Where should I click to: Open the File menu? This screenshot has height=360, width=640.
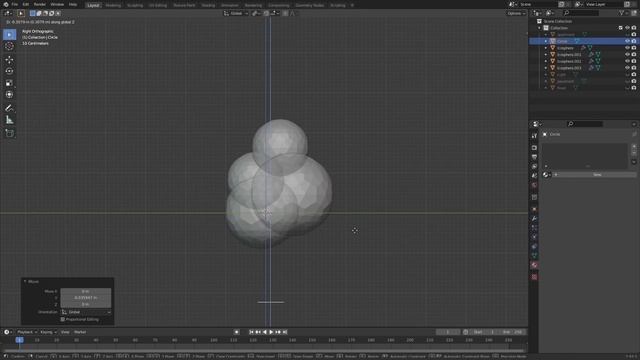(x=15, y=4)
